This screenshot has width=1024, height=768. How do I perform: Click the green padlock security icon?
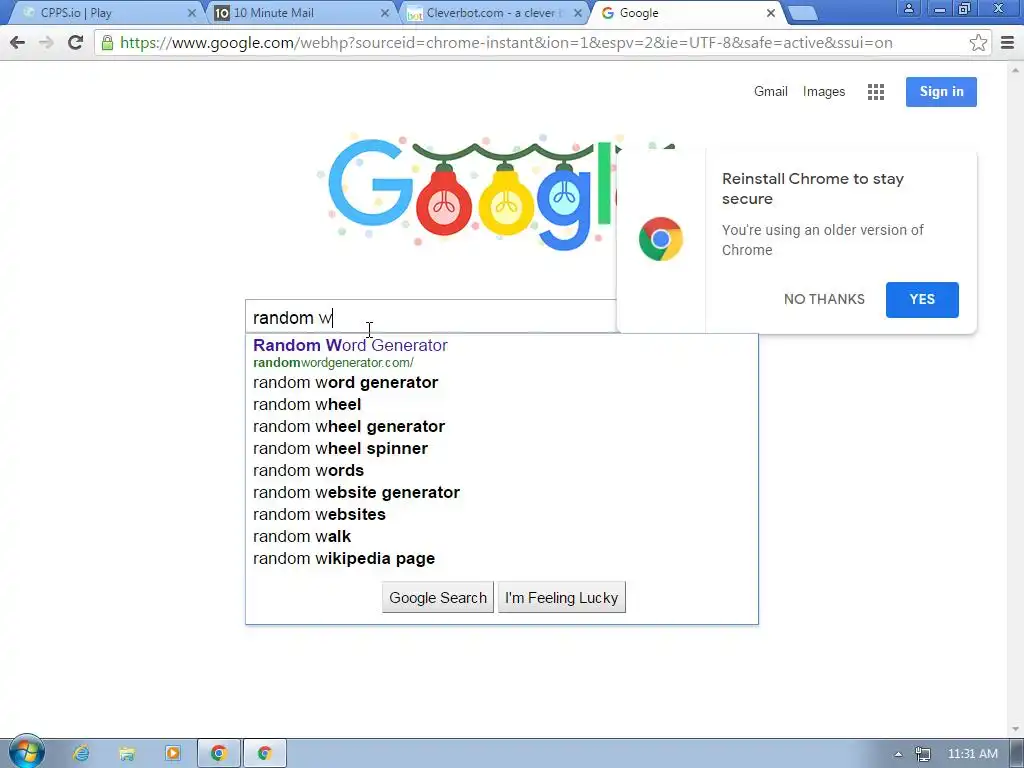pyautogui.click(x=107, y=43)
